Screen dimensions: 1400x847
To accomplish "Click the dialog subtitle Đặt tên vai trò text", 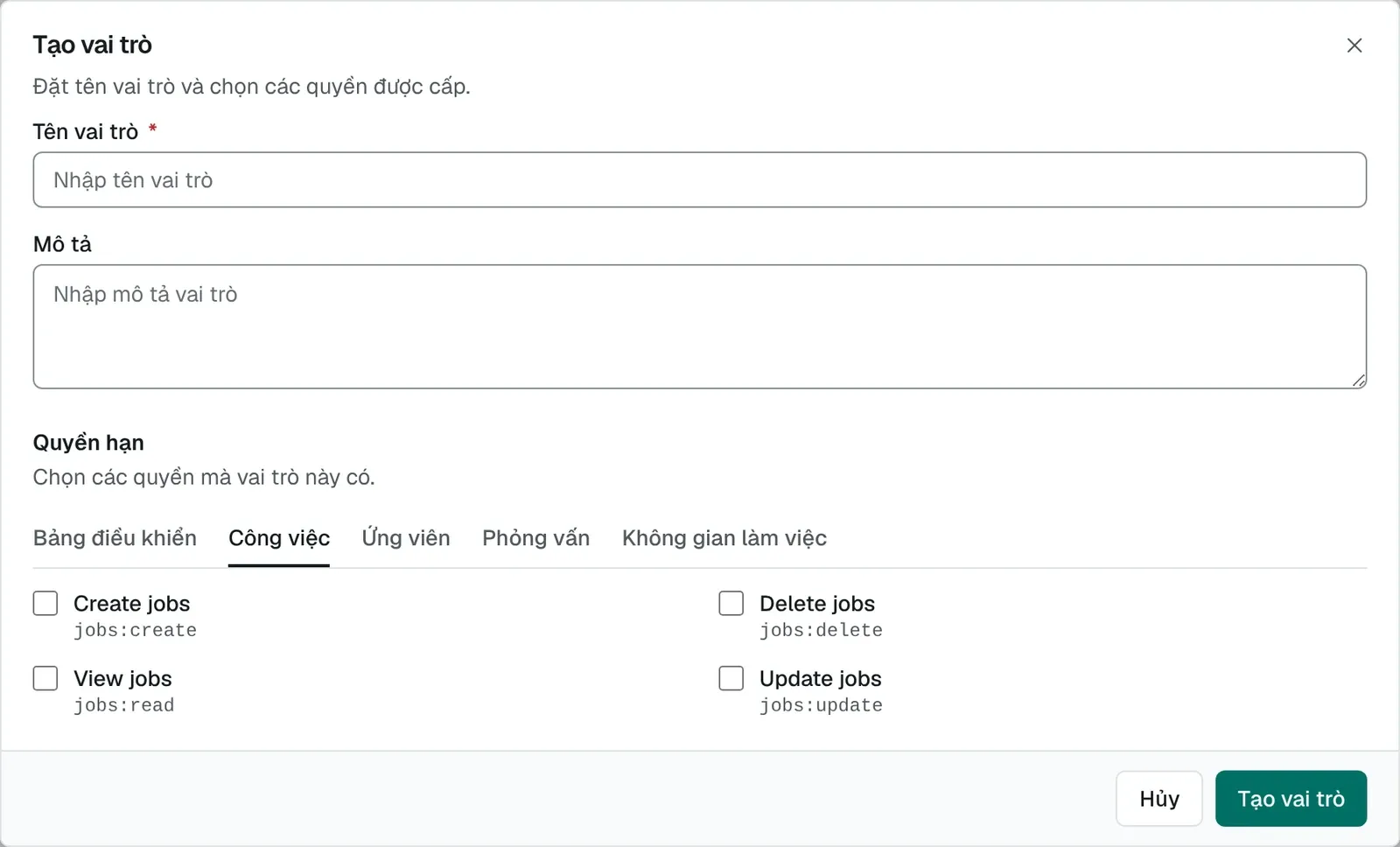I will click(252, 87).
